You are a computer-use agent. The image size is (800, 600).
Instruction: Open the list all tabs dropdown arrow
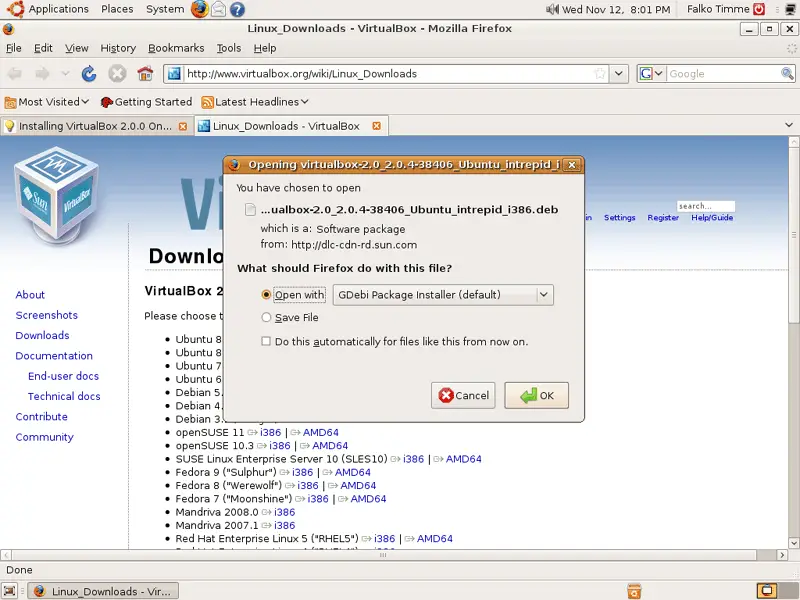[789, 125]
